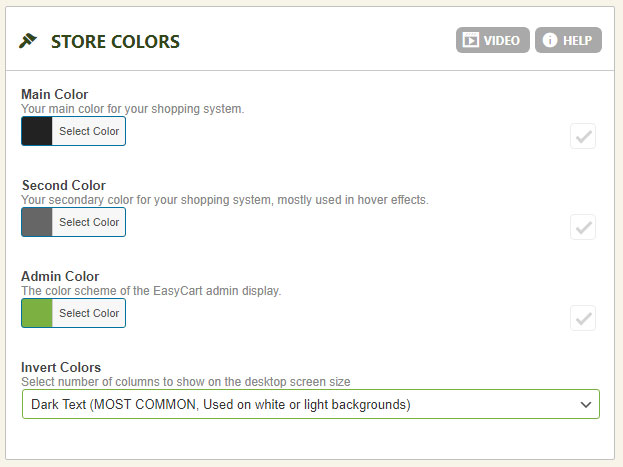Screen dimensions: 623x467
Task: Click the Main Color label
Action: (x=54, y=94)
